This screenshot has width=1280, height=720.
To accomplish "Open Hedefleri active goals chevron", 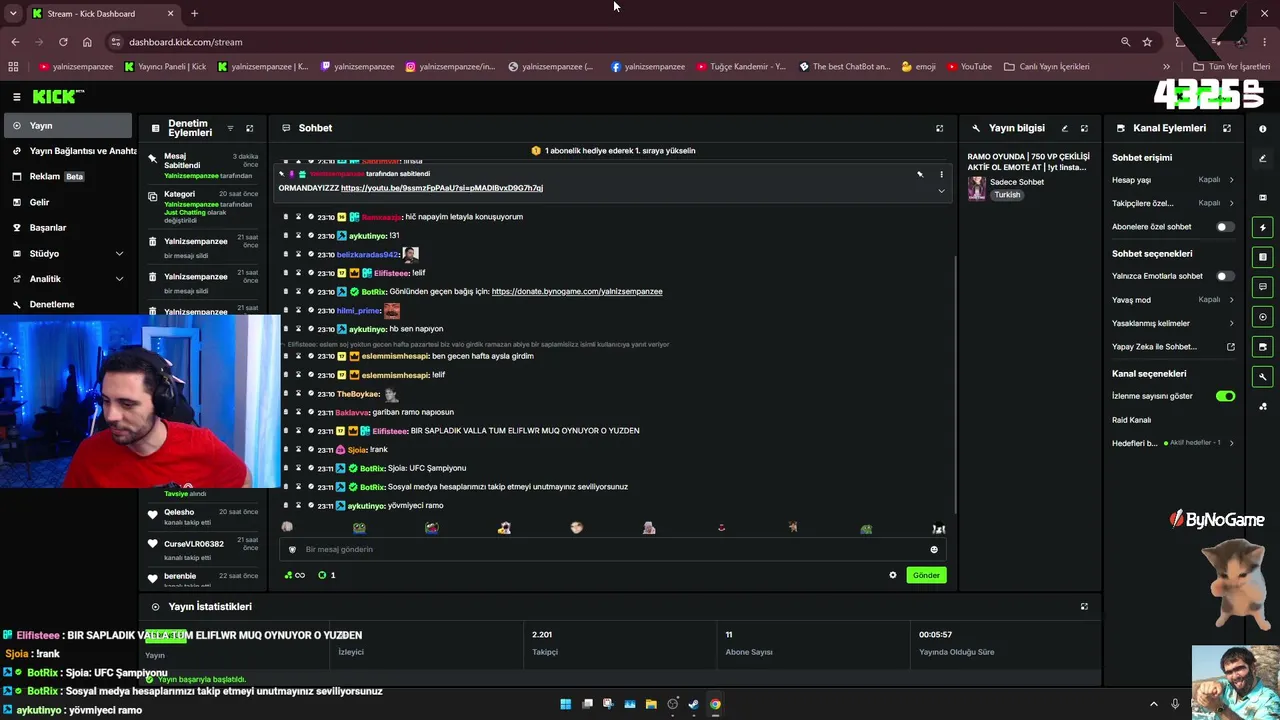I will tap(1231, 443).
